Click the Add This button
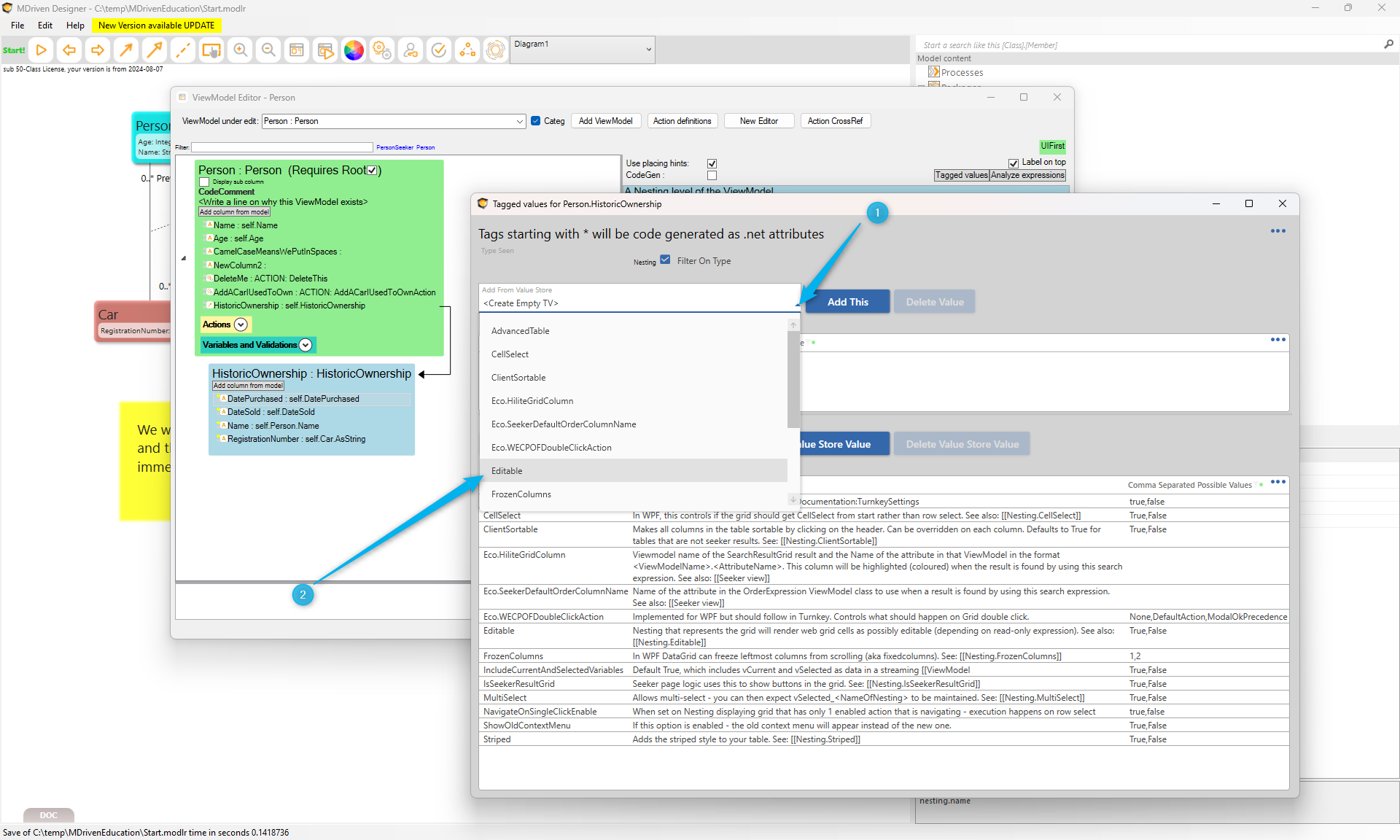 (847, 302)
